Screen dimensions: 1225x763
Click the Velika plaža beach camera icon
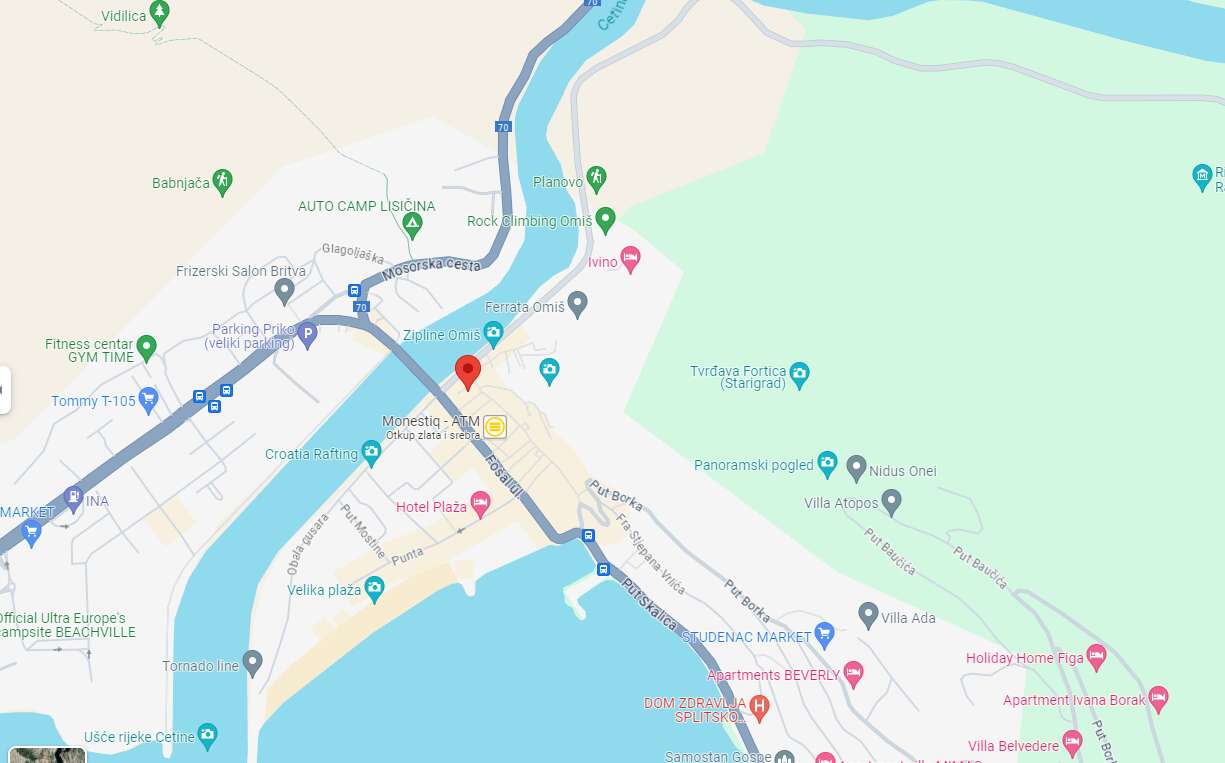point(374,588)
